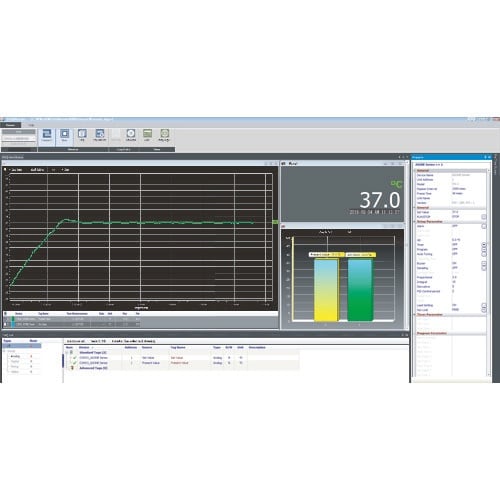Viewport: 500px width, 500px height.
Task: Click the Stop icon in the ribbon
Action: point(64,136)
